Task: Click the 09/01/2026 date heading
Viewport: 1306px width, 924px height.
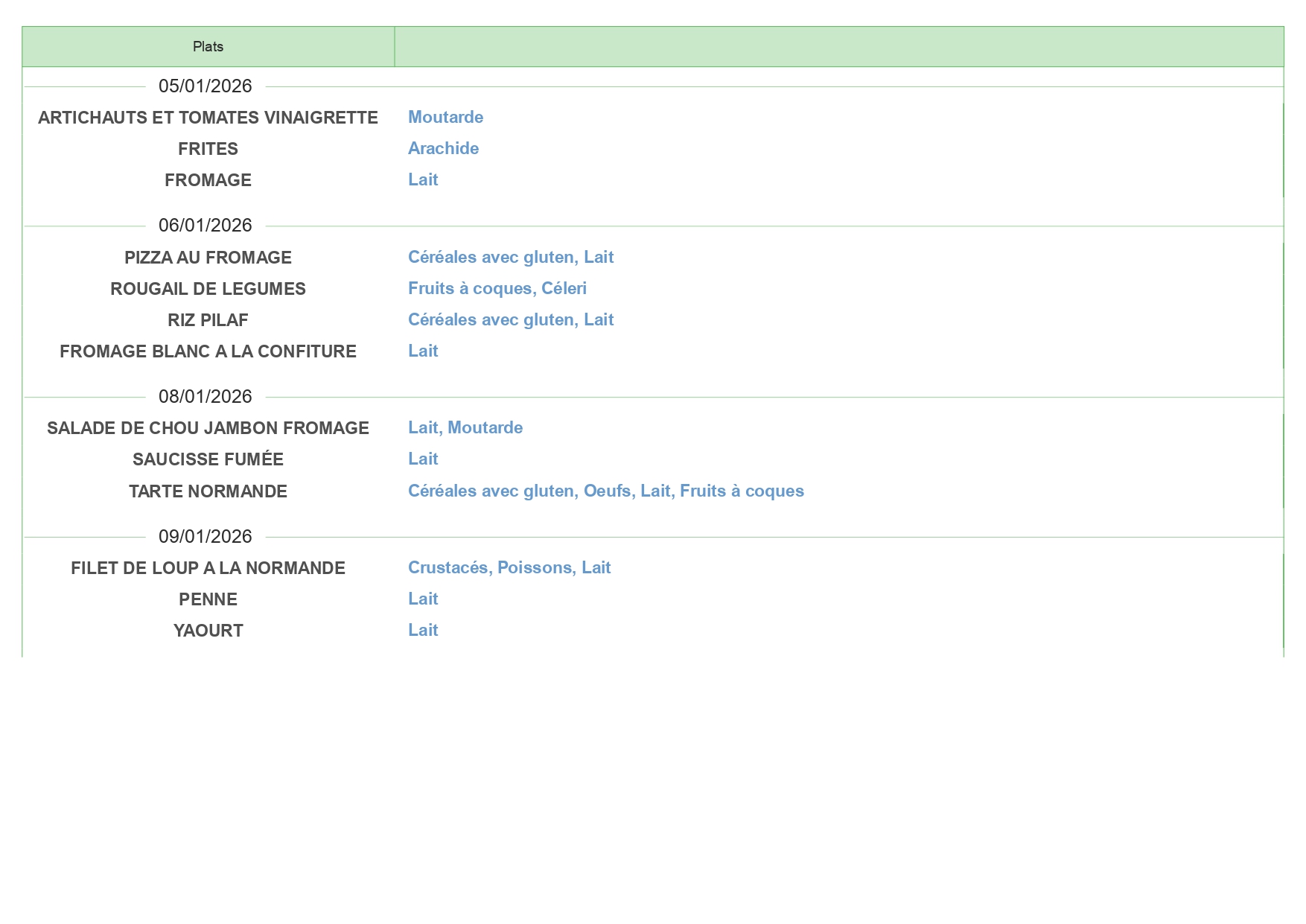Action: 205,537
